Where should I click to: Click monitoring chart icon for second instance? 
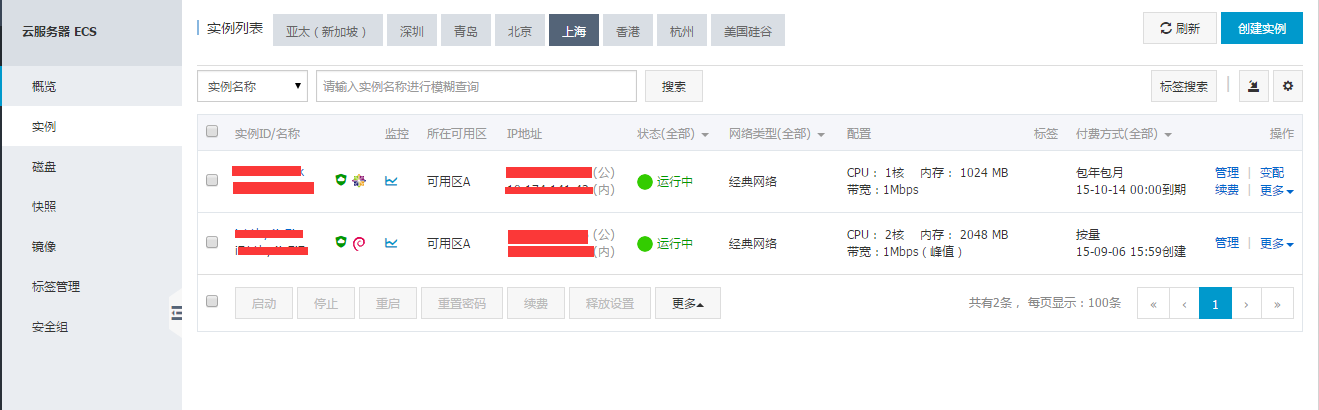(392, 242)
